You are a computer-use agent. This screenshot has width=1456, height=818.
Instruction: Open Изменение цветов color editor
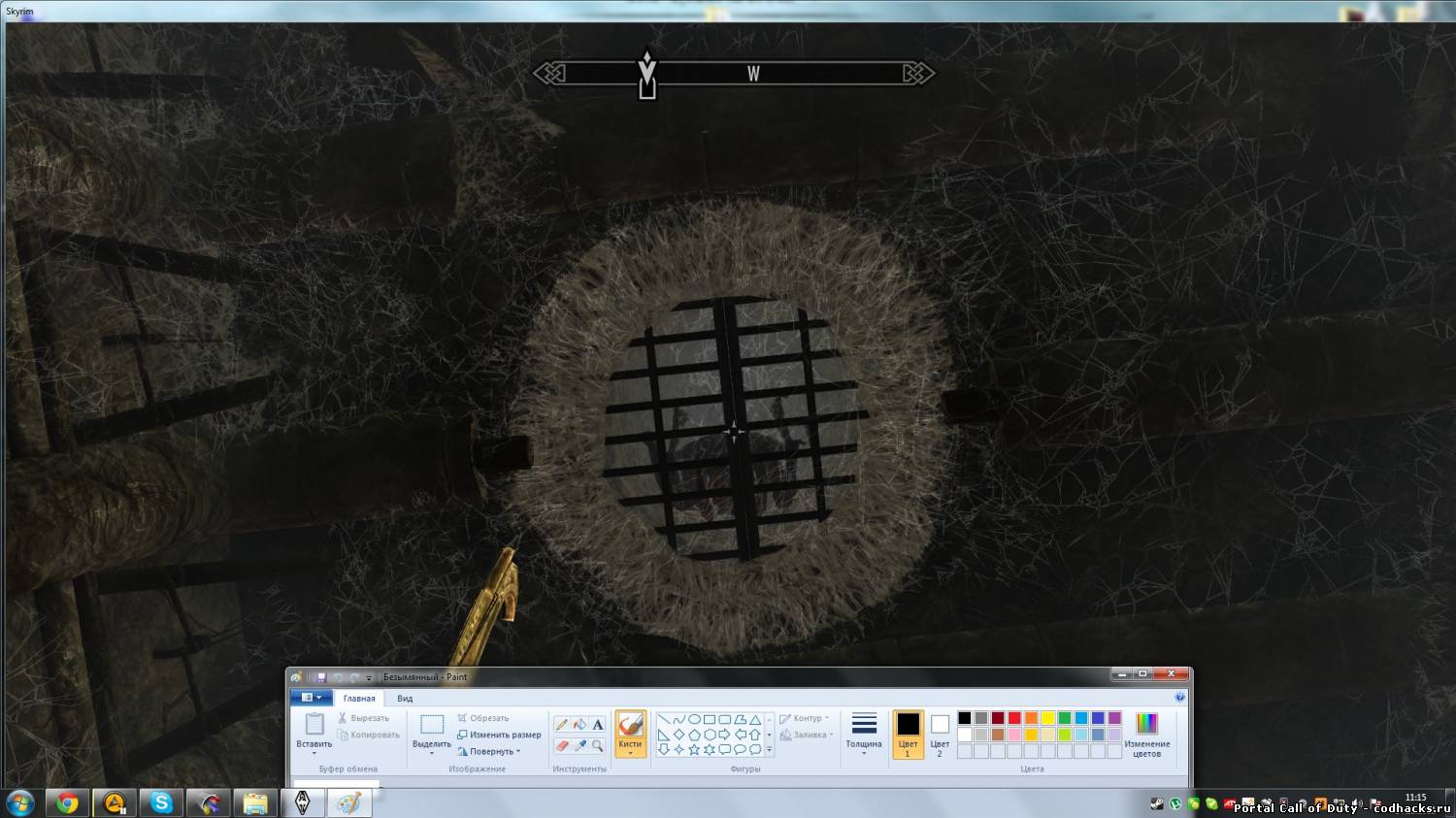point(1147,735)
